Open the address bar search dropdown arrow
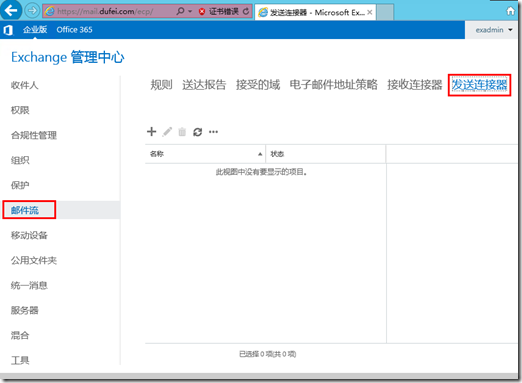Image resolution: width=522 pixels, height=383 pixels. click(x=190, y=12)
